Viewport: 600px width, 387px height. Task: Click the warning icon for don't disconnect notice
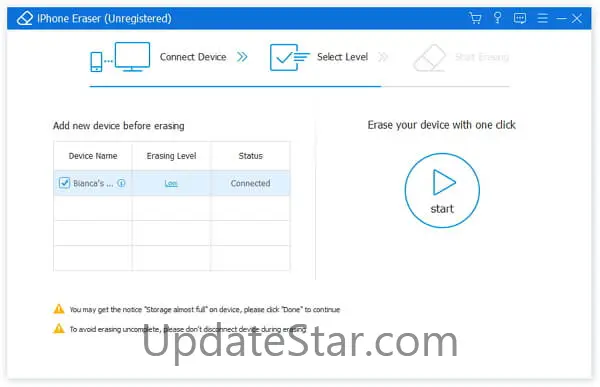[x=59, y=328]
